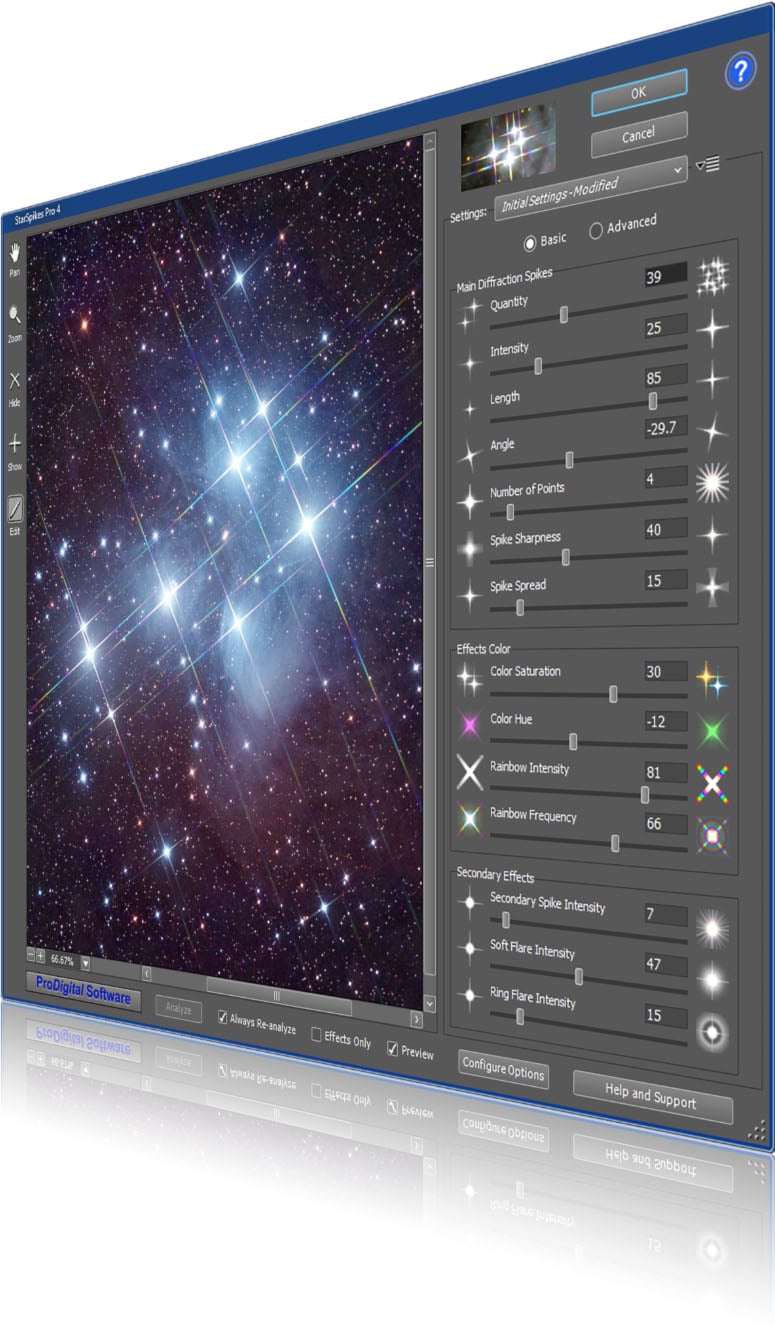Viewport: 775px width, 1330px height.
Task: Click the zoom out minus icon below preview
Action: tap(31, 955)
